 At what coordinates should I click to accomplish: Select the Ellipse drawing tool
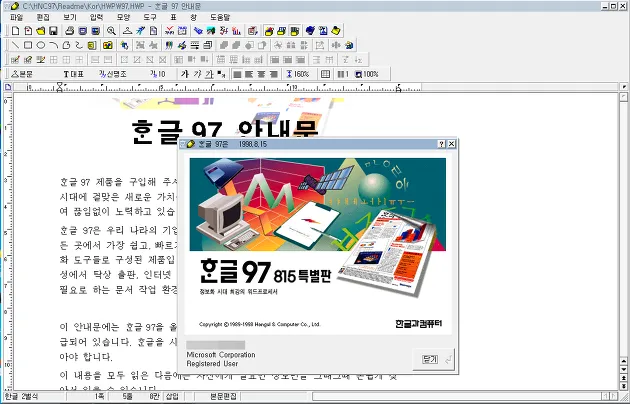tap(41, 45)
